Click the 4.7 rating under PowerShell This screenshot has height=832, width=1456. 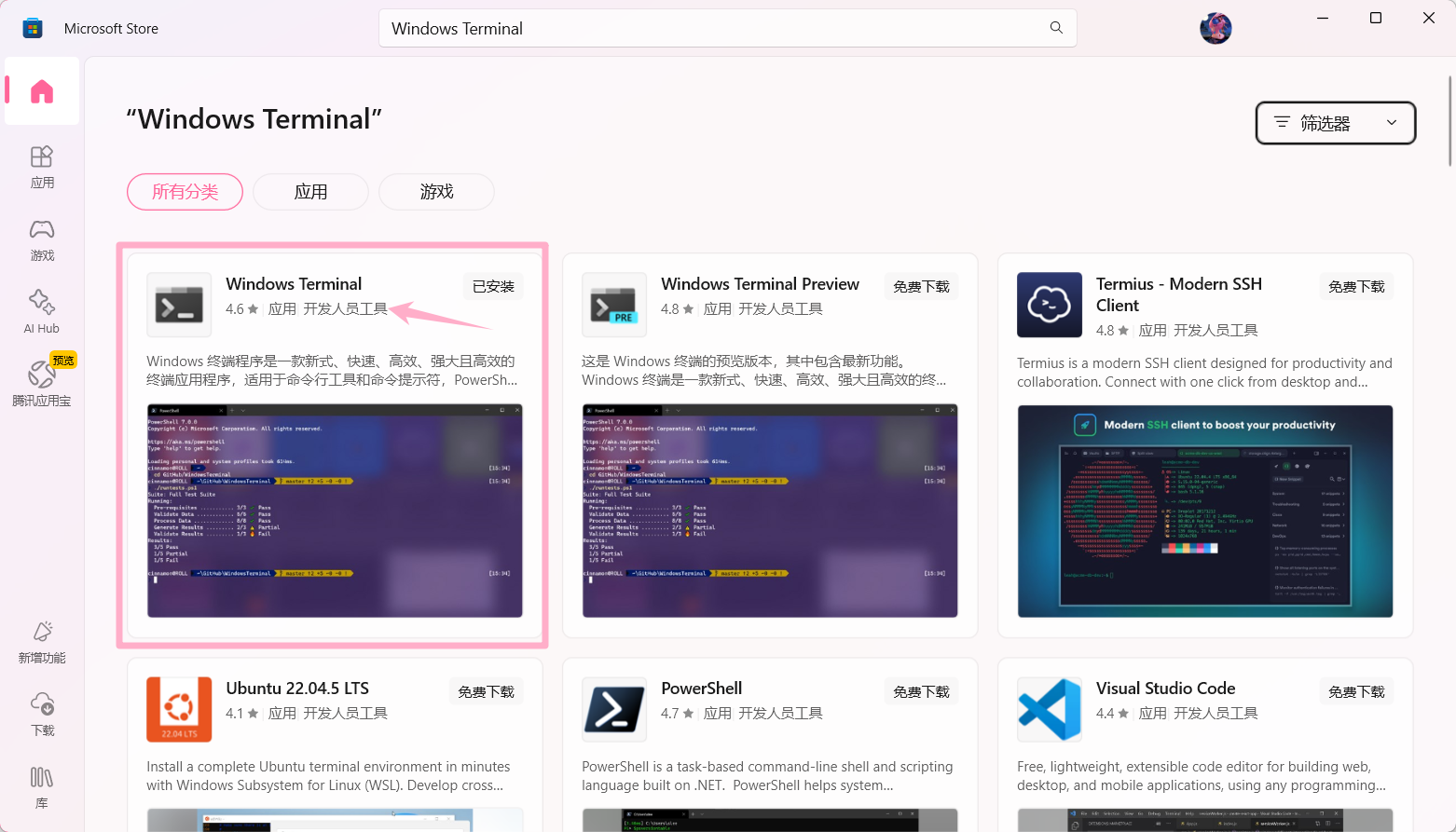(678, 714)
